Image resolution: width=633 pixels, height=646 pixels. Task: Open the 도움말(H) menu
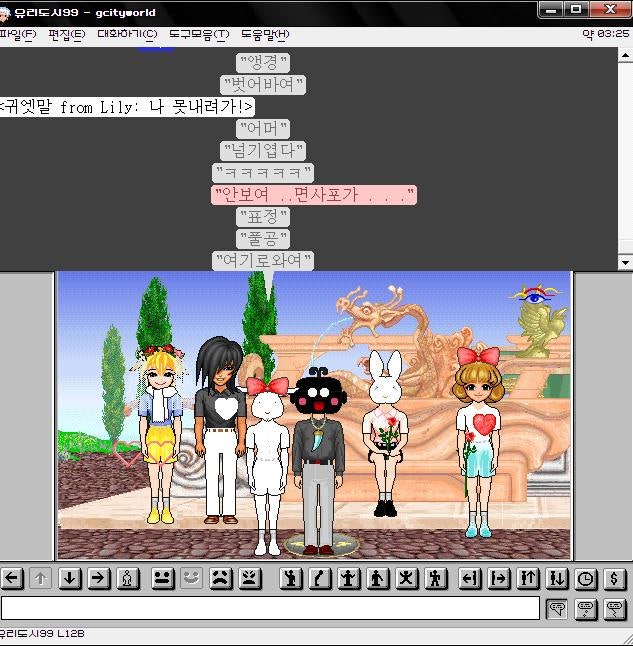264,34
